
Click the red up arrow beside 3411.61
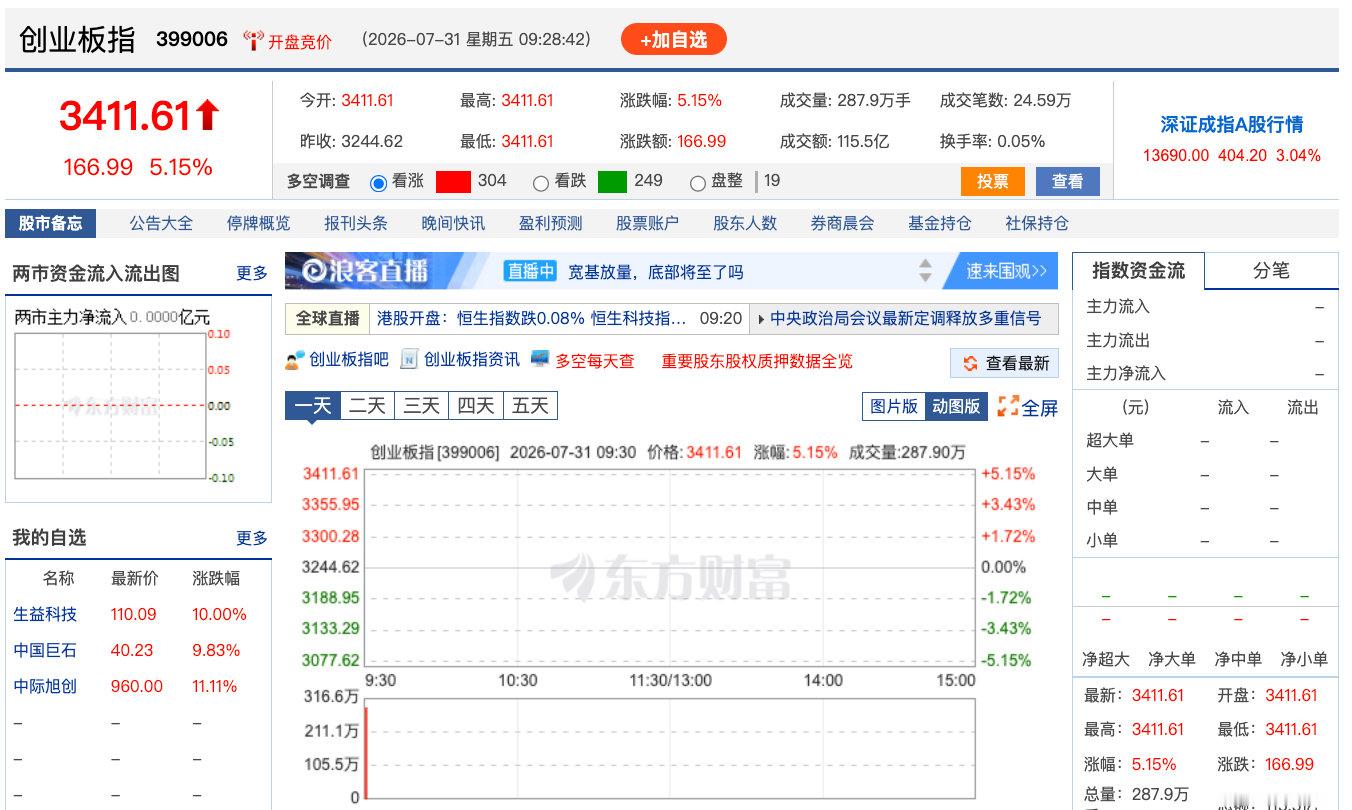click(x=207, y=115)
